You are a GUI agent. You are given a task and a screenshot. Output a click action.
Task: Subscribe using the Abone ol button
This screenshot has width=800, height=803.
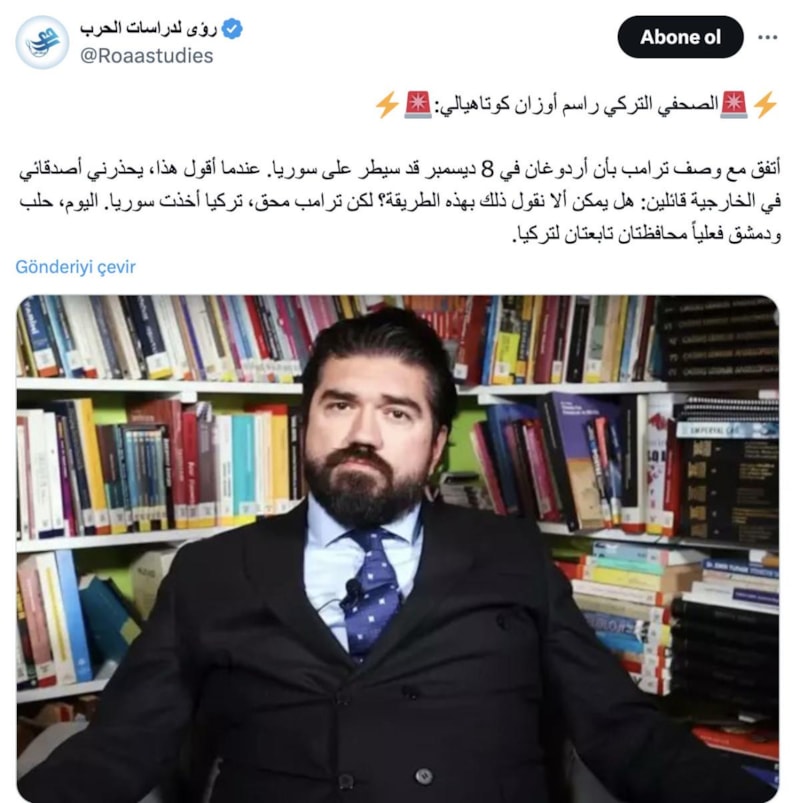click(680, 37)
